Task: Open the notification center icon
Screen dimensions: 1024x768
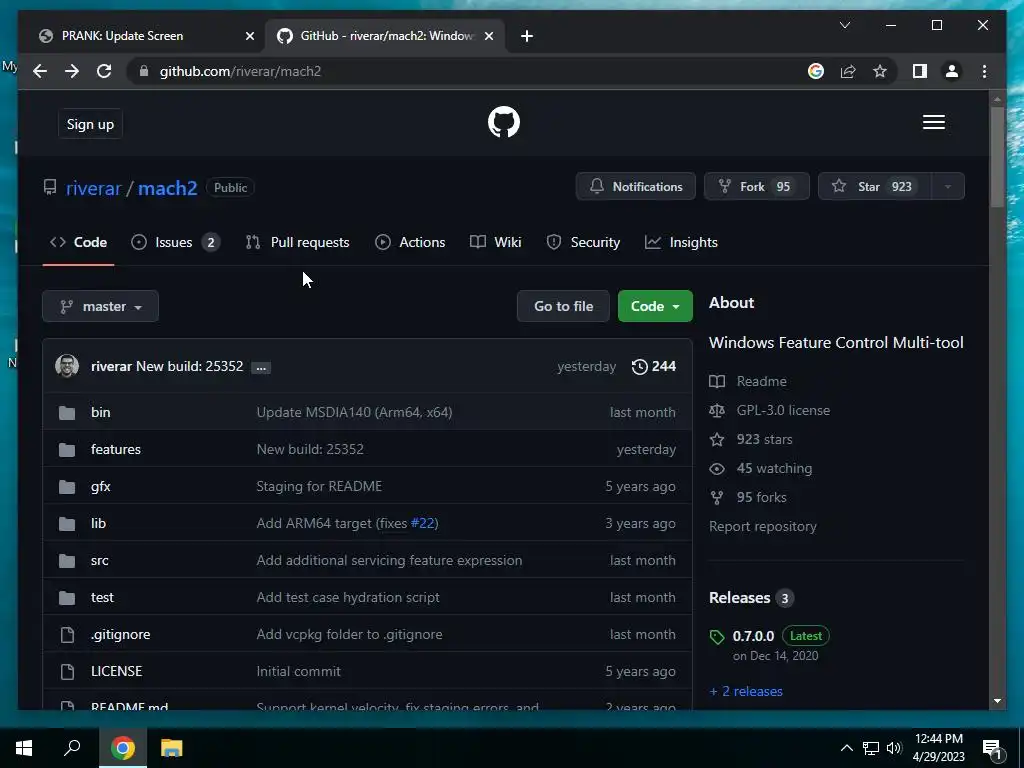Action: 993,748
